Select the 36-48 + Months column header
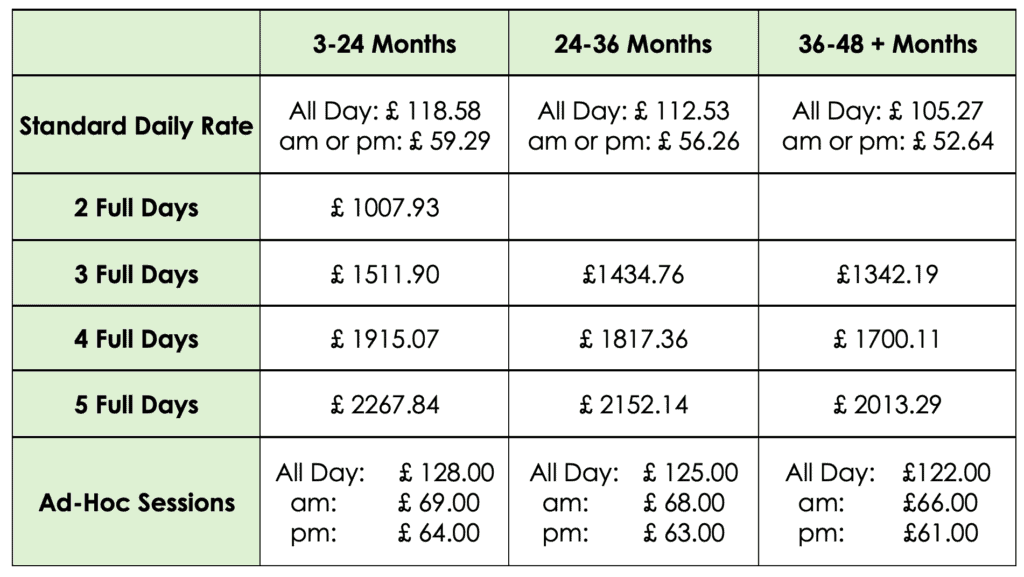Screen dimensions: 1024x577 click(x=887, y=43)
